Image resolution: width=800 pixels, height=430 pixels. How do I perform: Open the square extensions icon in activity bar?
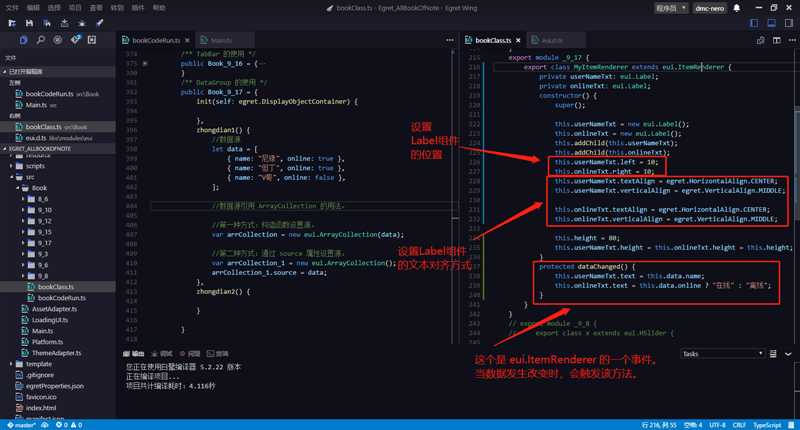(x=92, y=40)
